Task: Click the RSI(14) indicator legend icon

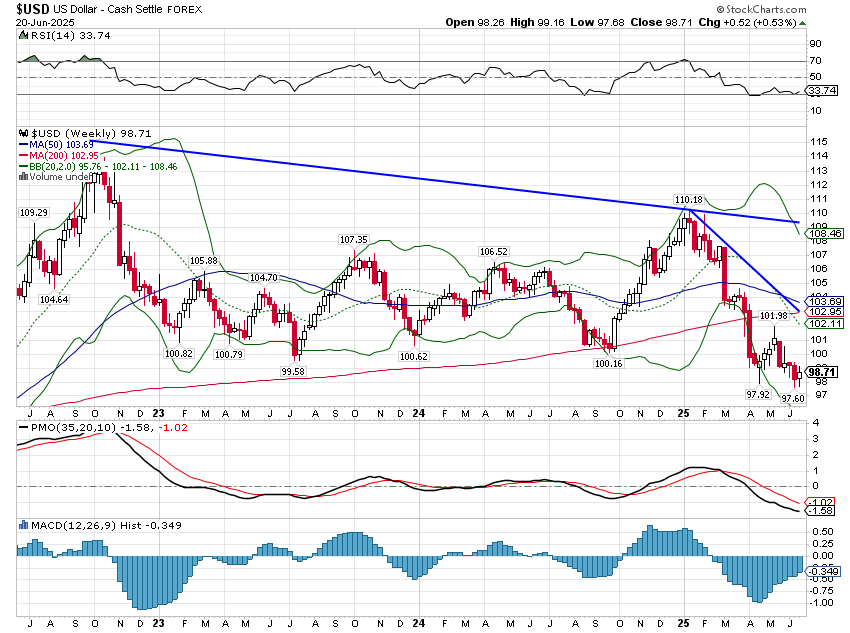Action: pyautogui.click(x=23, y=35)
